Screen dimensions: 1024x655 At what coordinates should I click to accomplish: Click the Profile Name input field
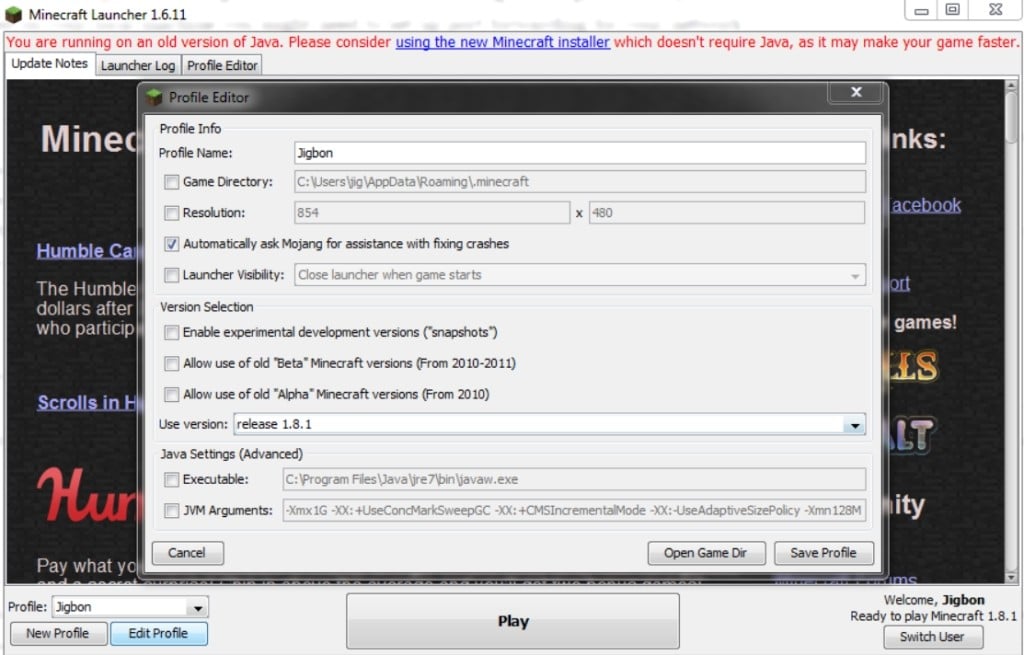click(x=580, y=153)
